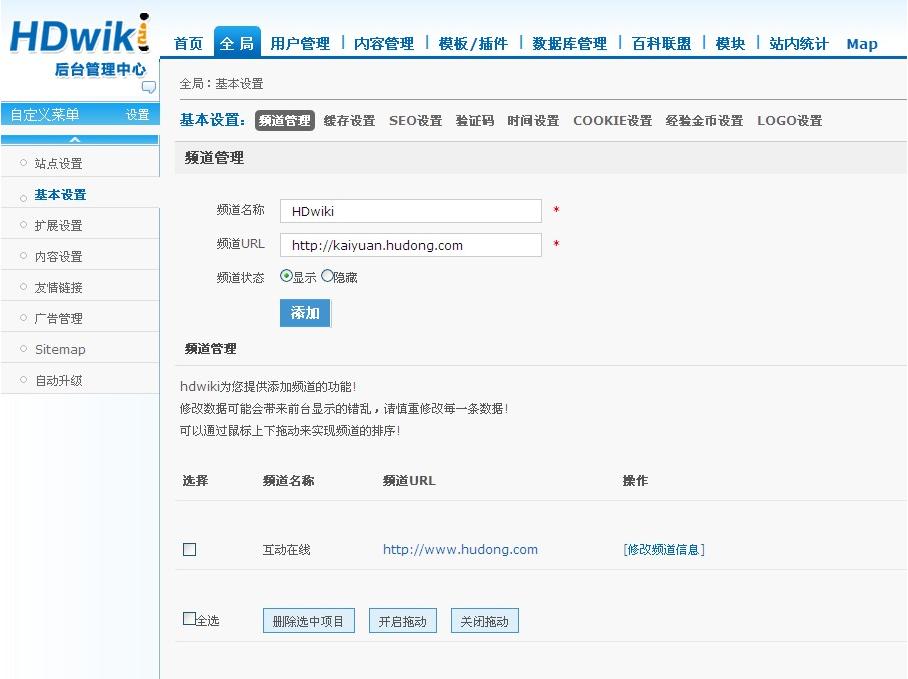Switch to LOGO设置 sub-tab
The image size is (908, 679).
point(790,120)
